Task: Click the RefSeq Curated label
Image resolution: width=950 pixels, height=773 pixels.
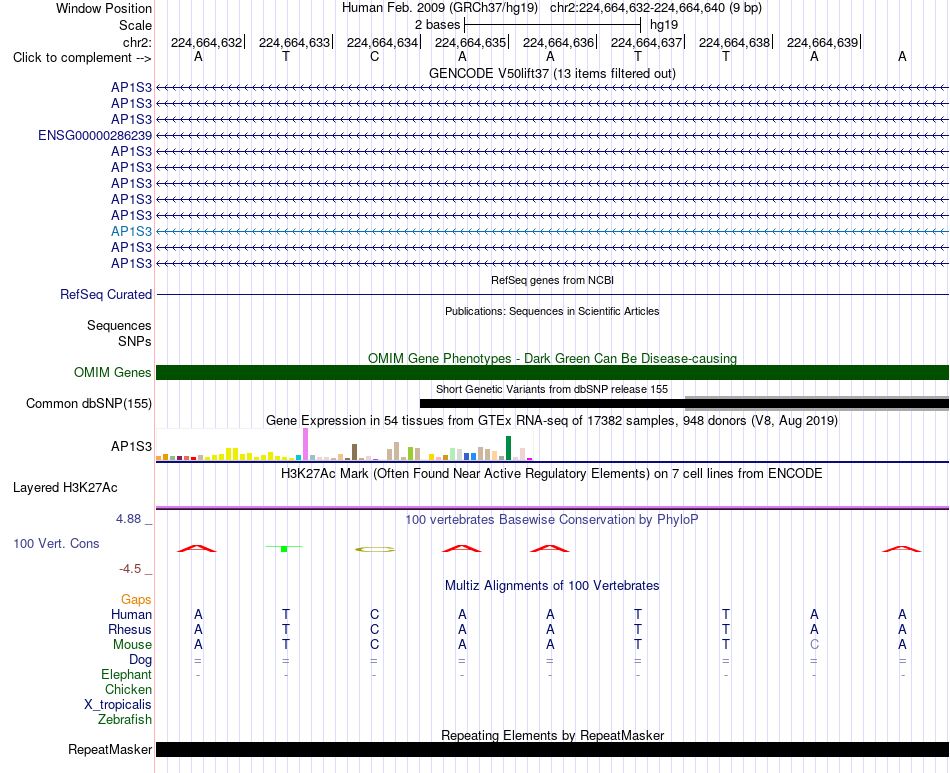Action: pos(106,294)
